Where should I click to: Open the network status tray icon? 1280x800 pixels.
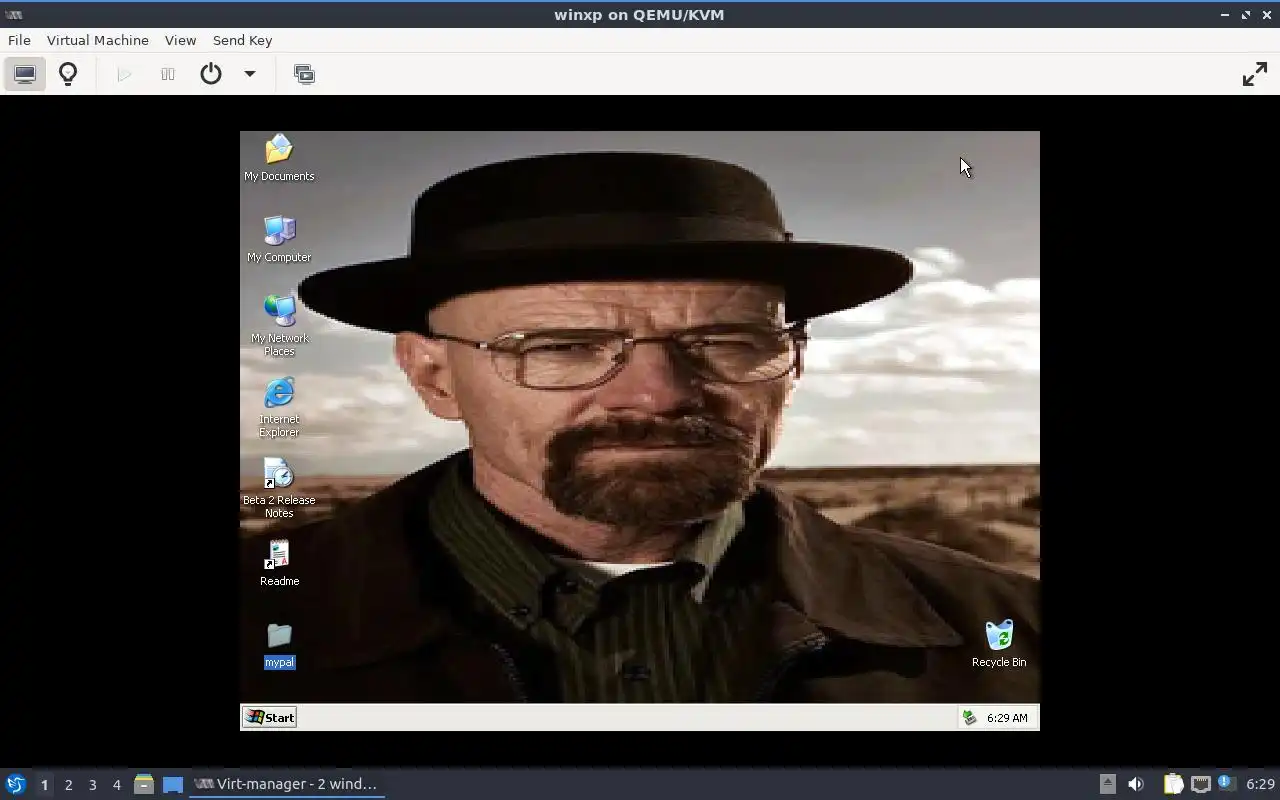1200,784
